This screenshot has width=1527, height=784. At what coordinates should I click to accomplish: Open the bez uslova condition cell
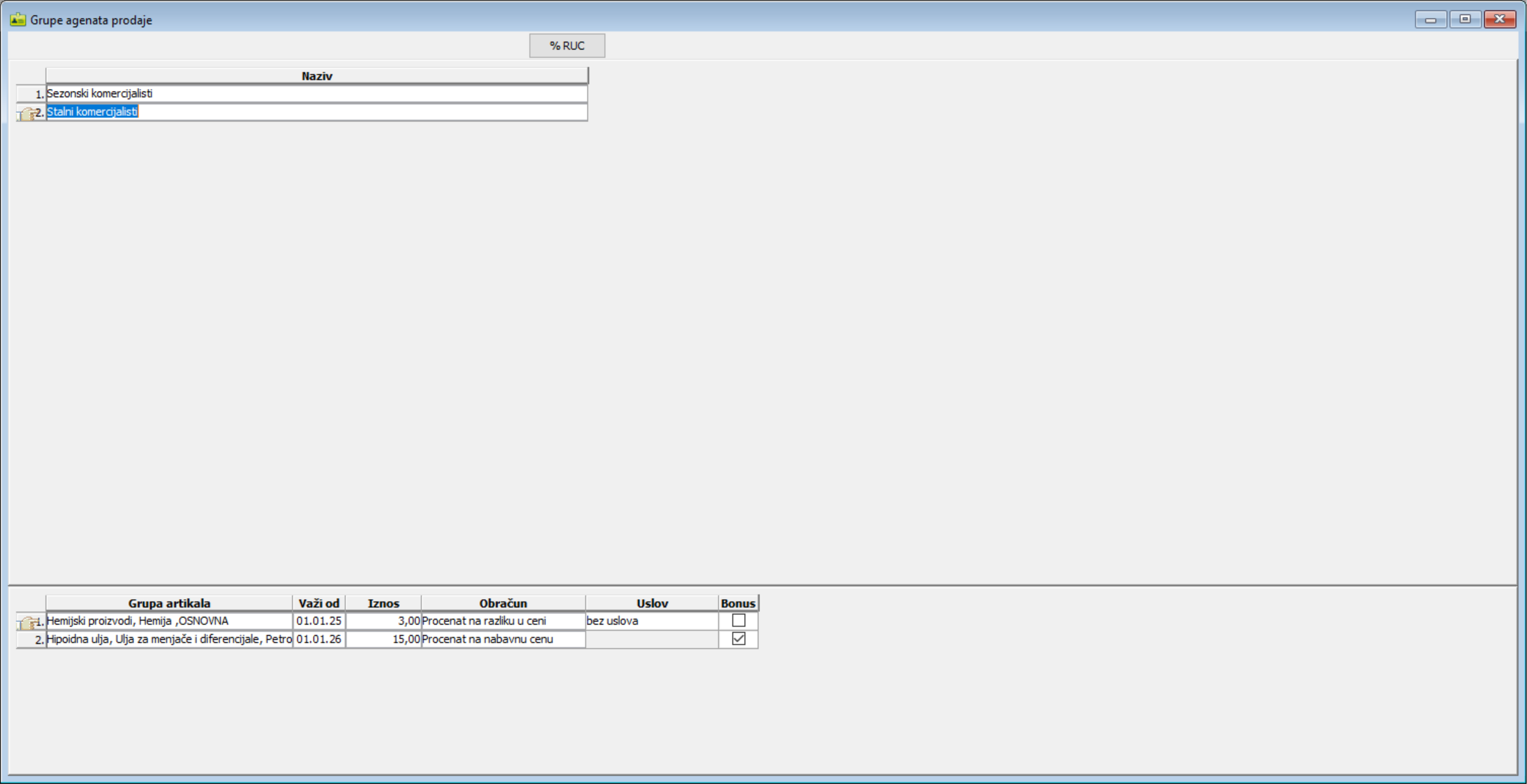(x=651, y=621)
